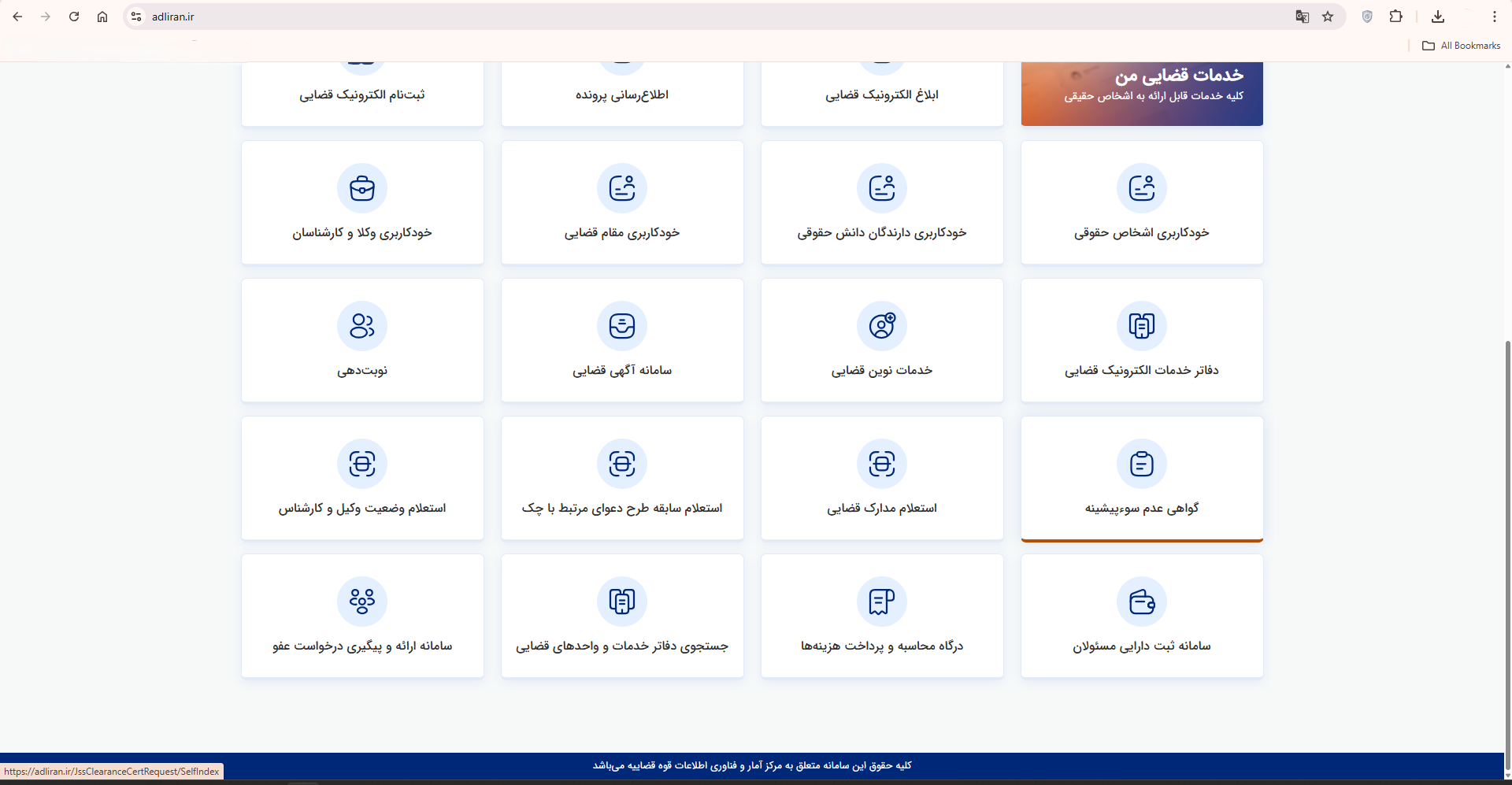Click the دفاتر خدمات الکترونیک قضایی icon

tap(1141, 326)
